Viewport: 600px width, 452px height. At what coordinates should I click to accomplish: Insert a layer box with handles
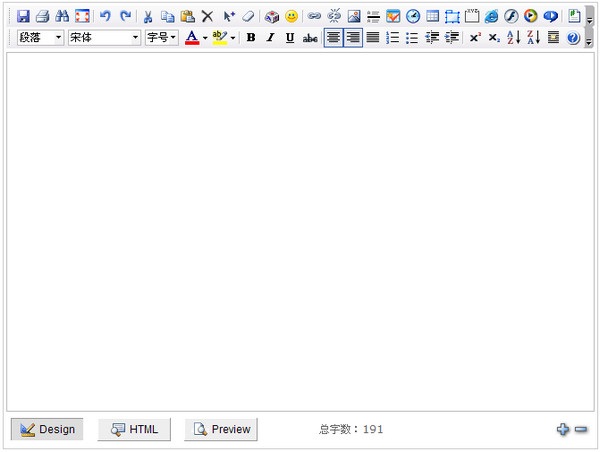pos(452,16)
